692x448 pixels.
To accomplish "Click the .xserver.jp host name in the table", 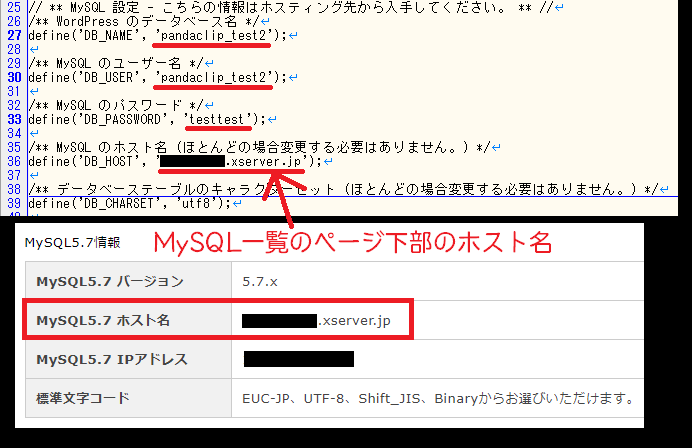I will [x=354, y=320].
